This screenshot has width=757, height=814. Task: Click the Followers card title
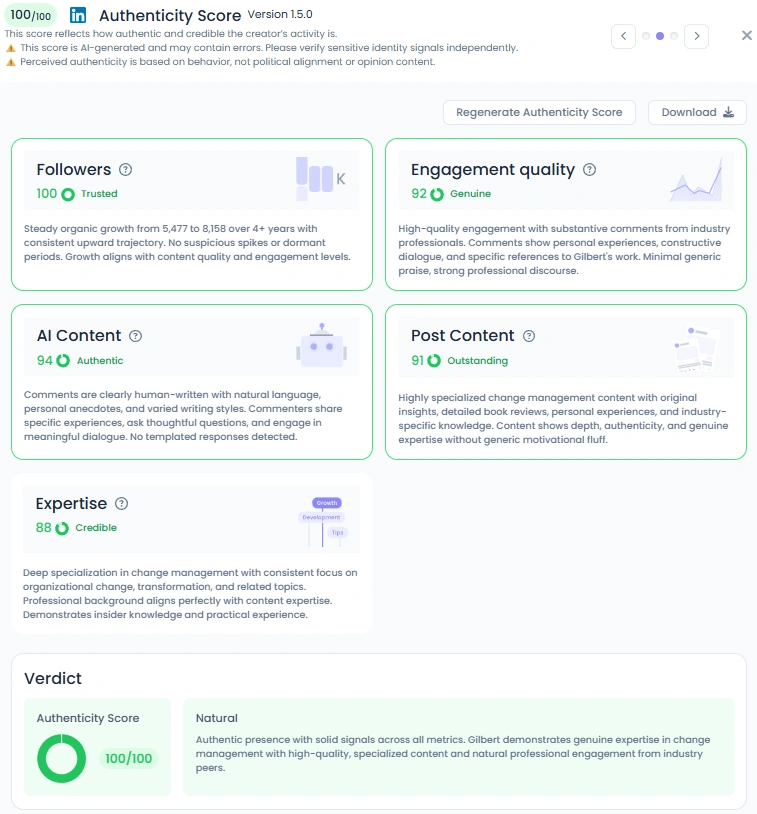click(74, 169)
